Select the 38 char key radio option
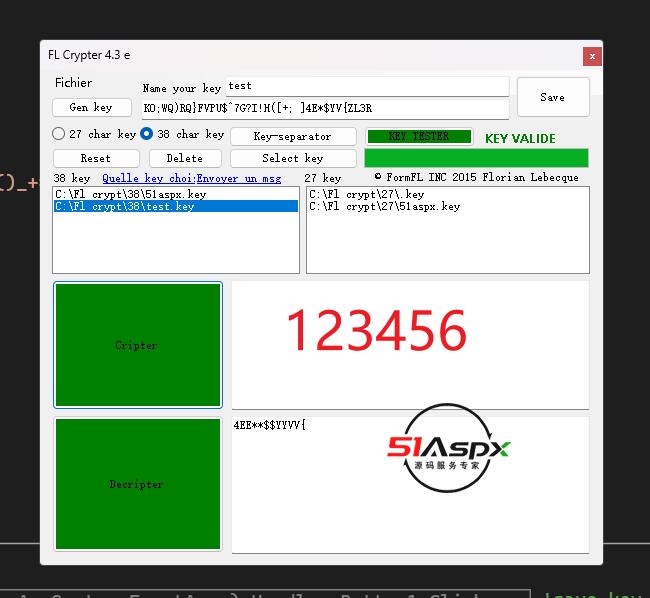Screen dimensions: 650x598 182,134
